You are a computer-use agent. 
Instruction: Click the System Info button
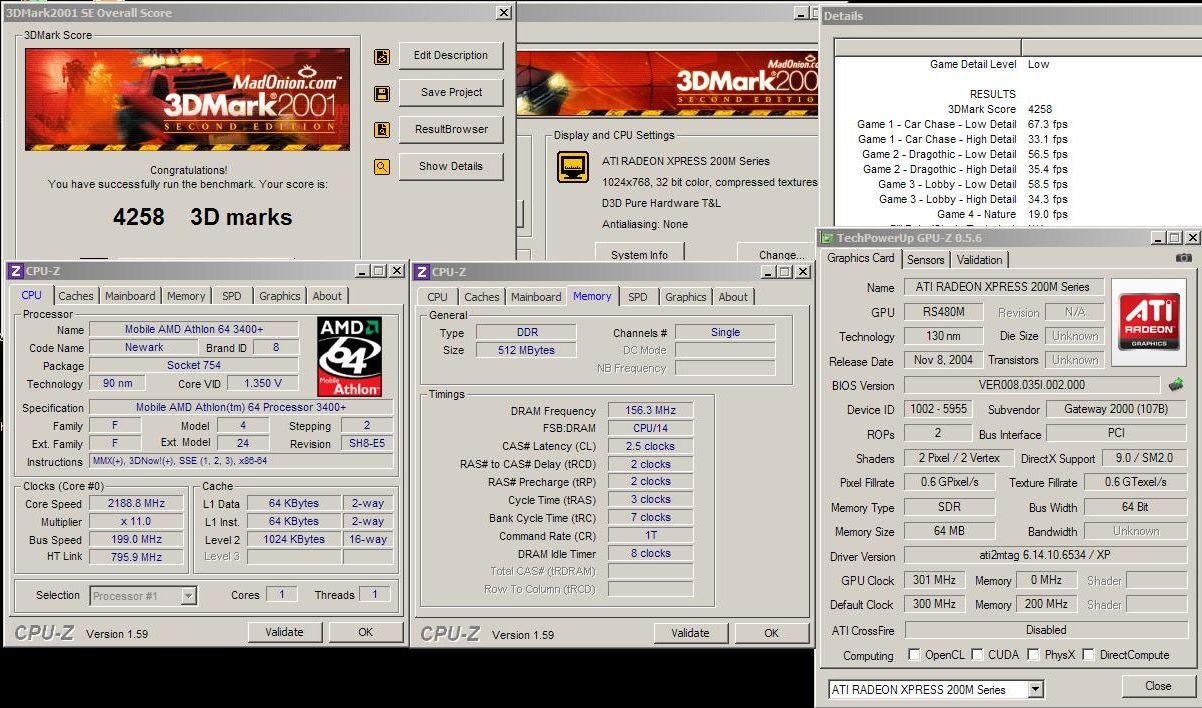coord(639,253)
